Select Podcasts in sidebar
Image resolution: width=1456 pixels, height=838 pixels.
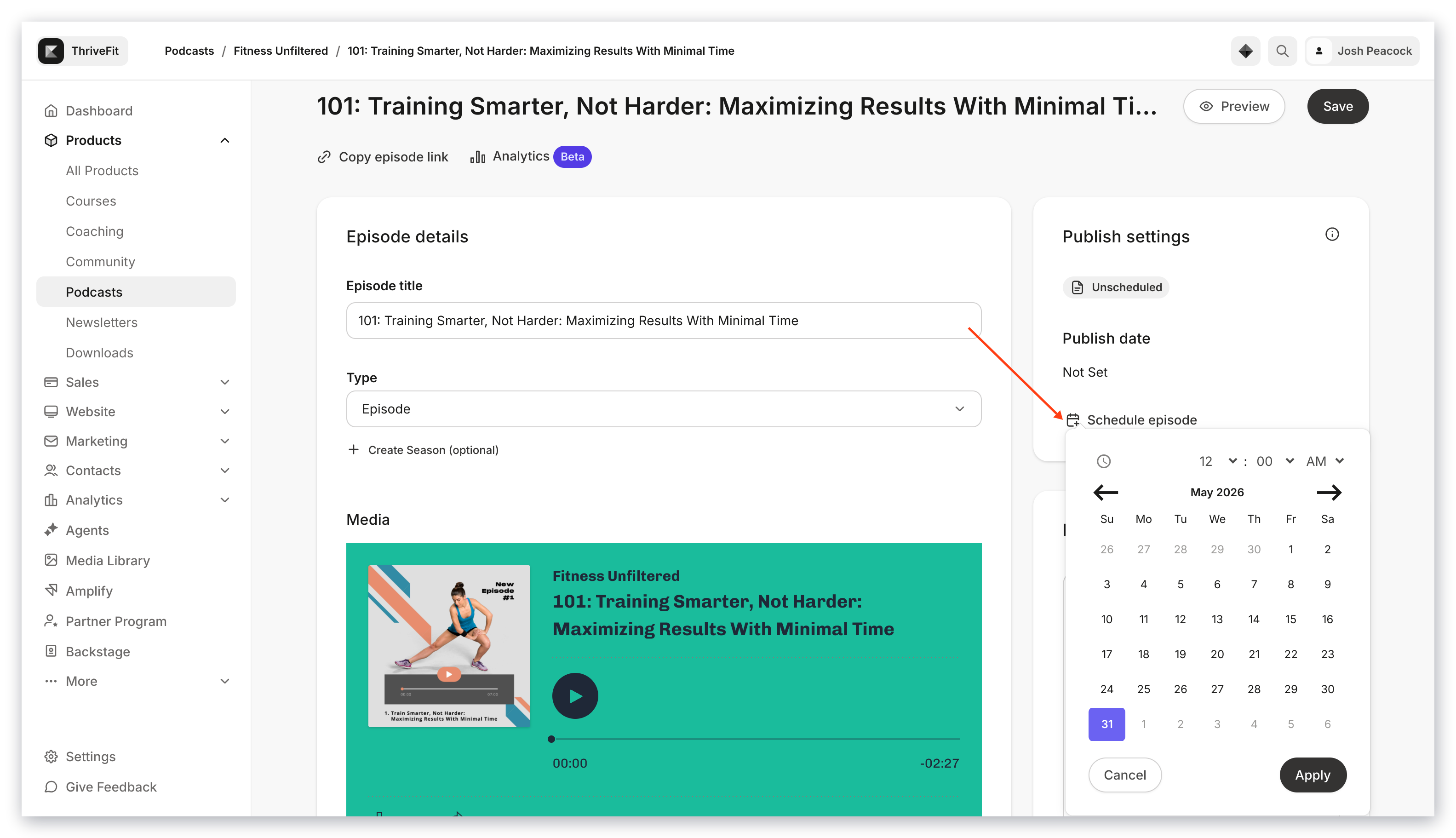coord(136,292)
